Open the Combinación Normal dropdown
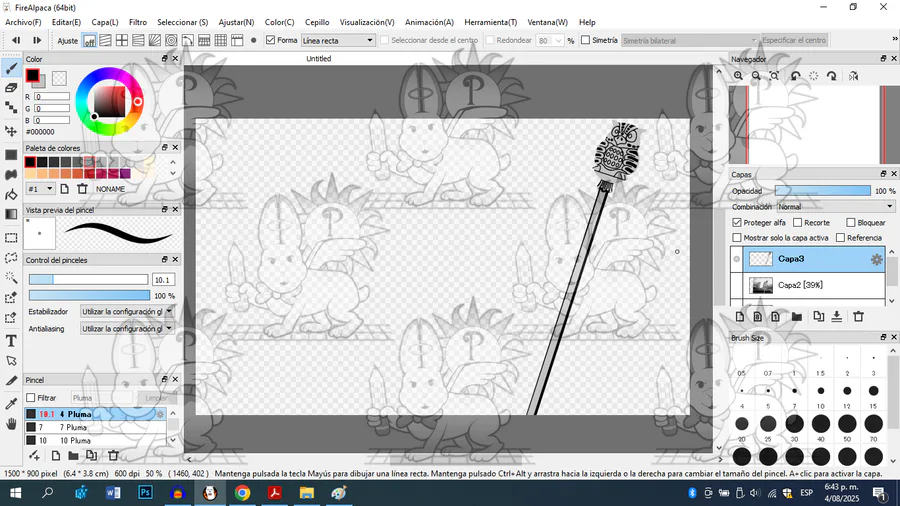900x506 pixels. [836, 207]
